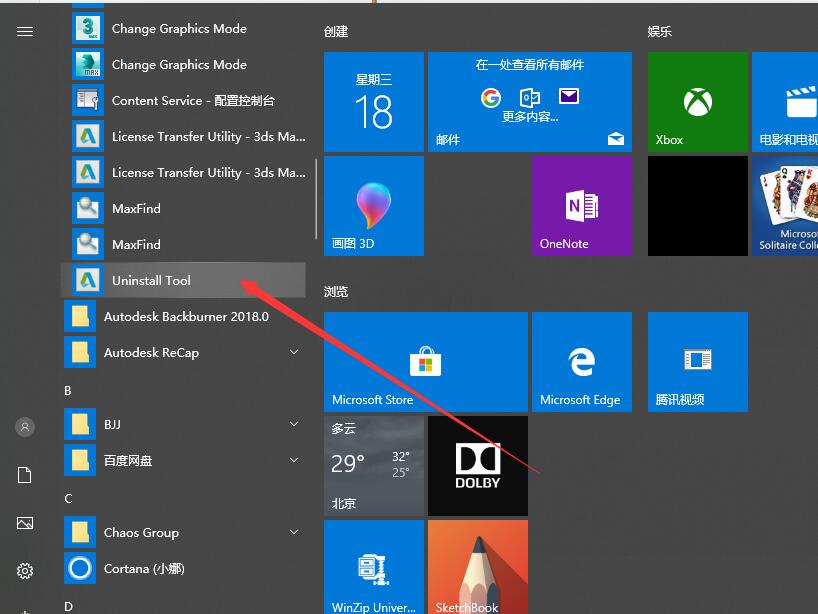Open the Microsoft Edge tile
Image resolution: width=818 pixels, height=614 pixels.
pos(582,362)
